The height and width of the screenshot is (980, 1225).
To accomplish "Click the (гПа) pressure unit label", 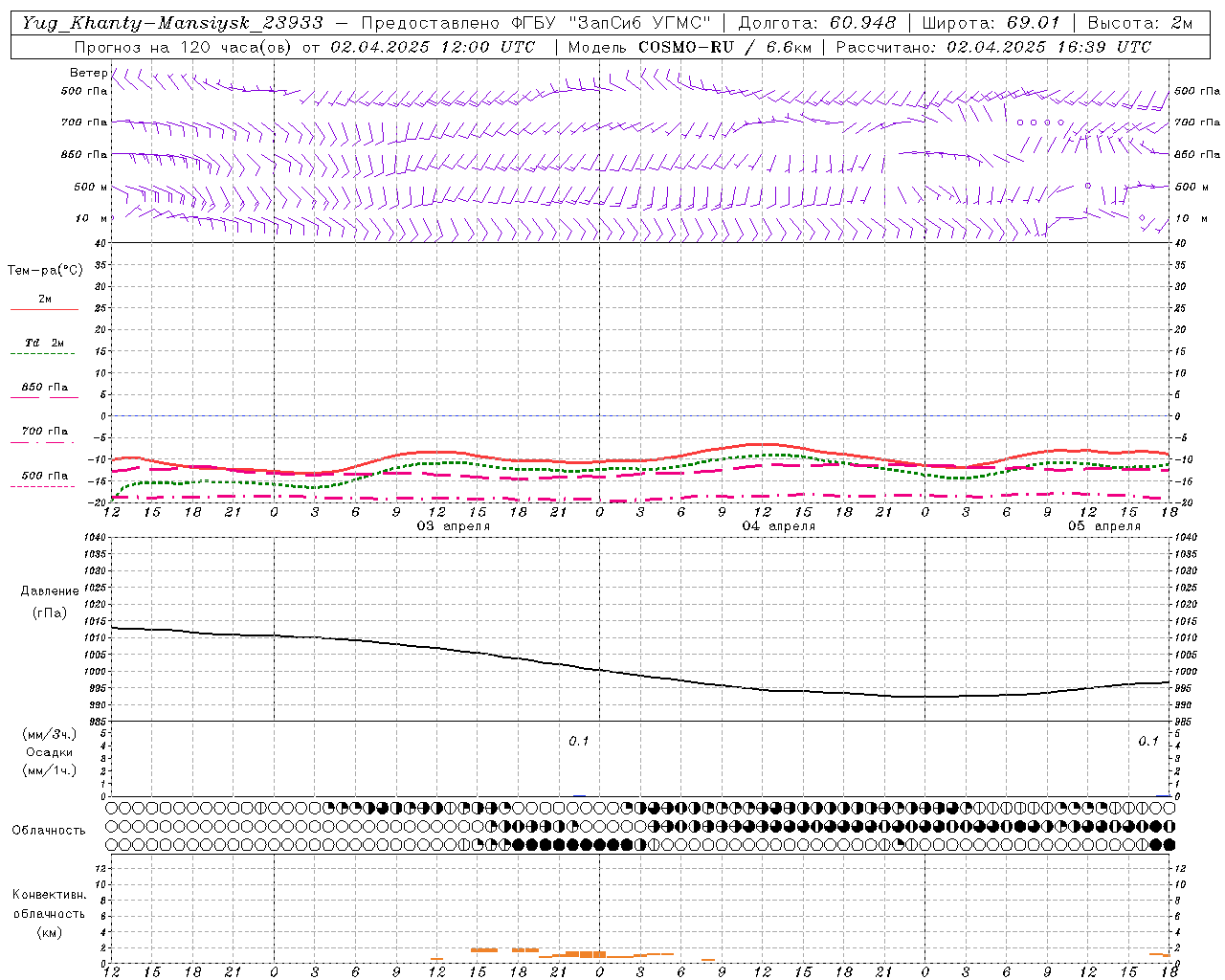I will pos(50,613).
